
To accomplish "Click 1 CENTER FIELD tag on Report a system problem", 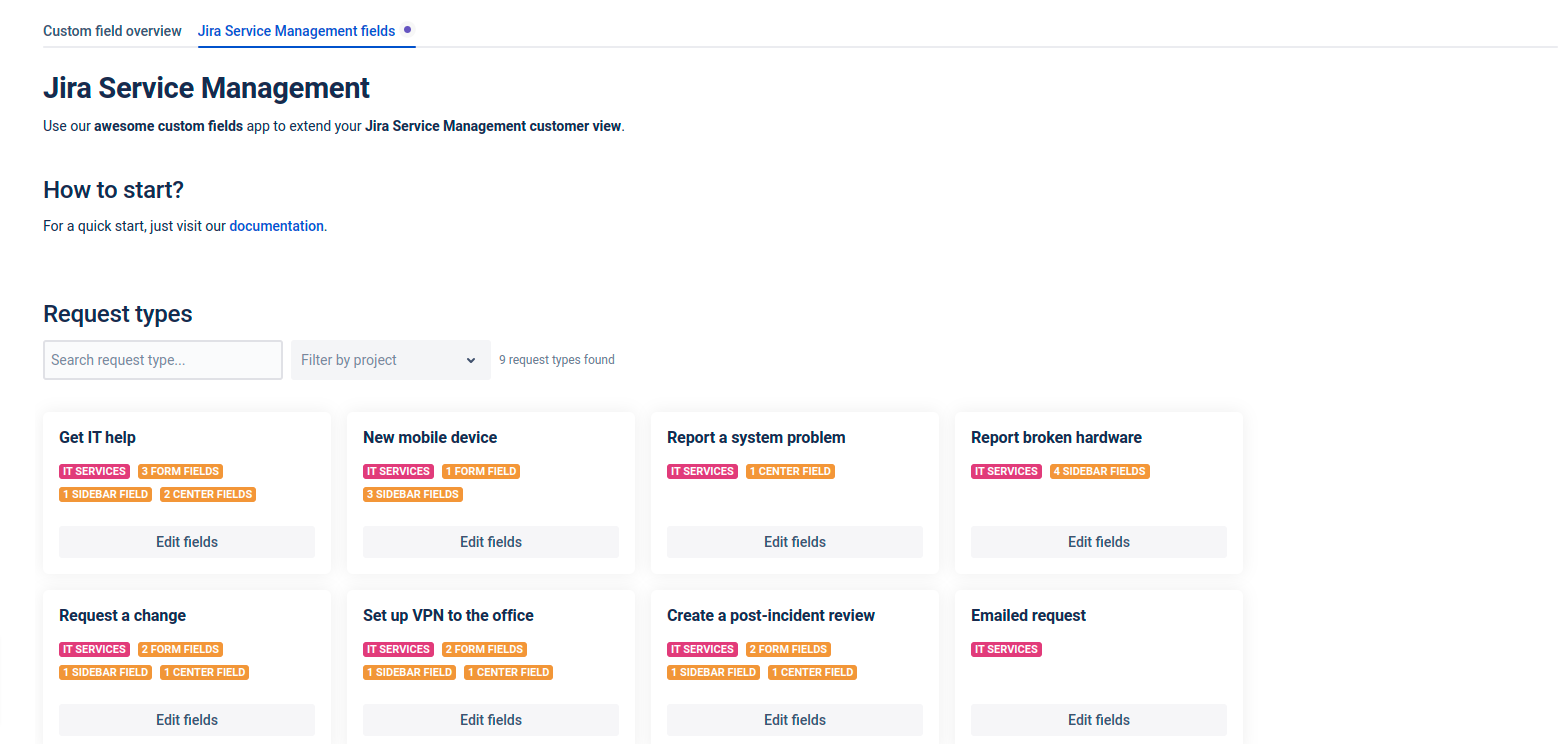I will (x=790, y=471).
